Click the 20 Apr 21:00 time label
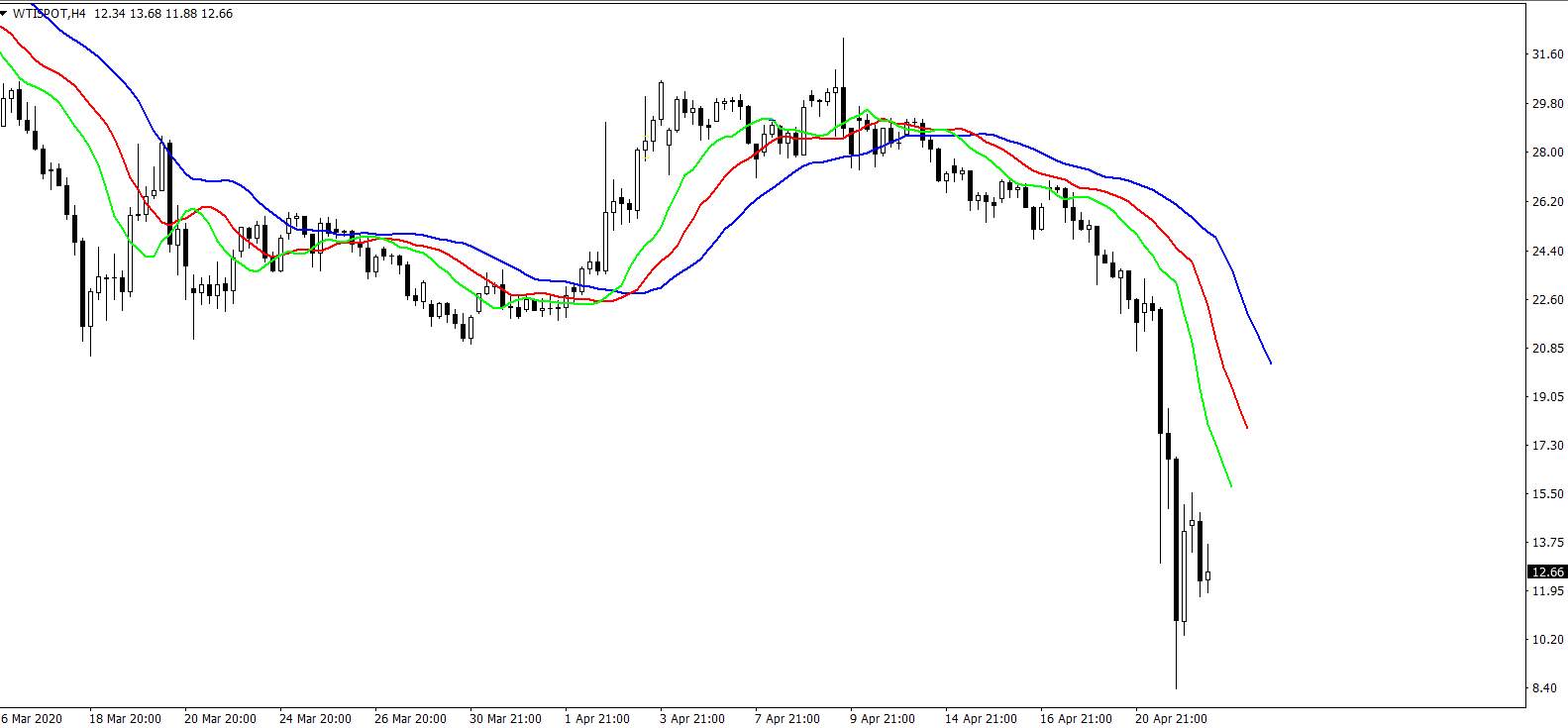The image size is (1568, 728). coord(1171,718)
